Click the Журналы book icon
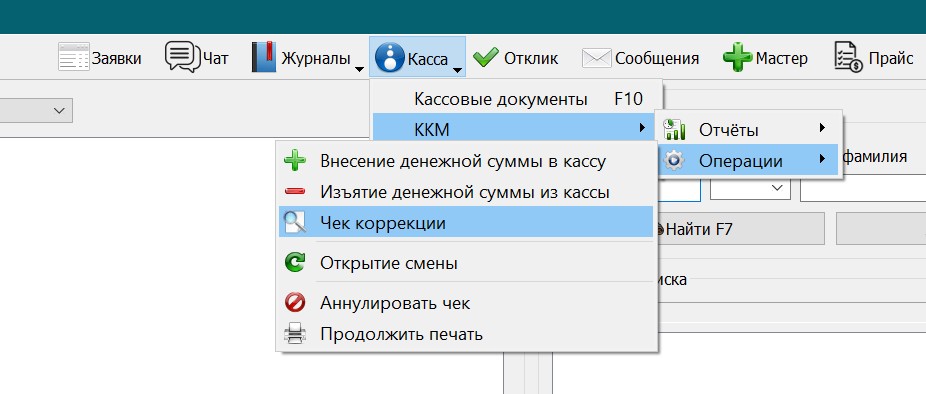The height and width of the screenshot is (394, 926). tap(264, 57)
